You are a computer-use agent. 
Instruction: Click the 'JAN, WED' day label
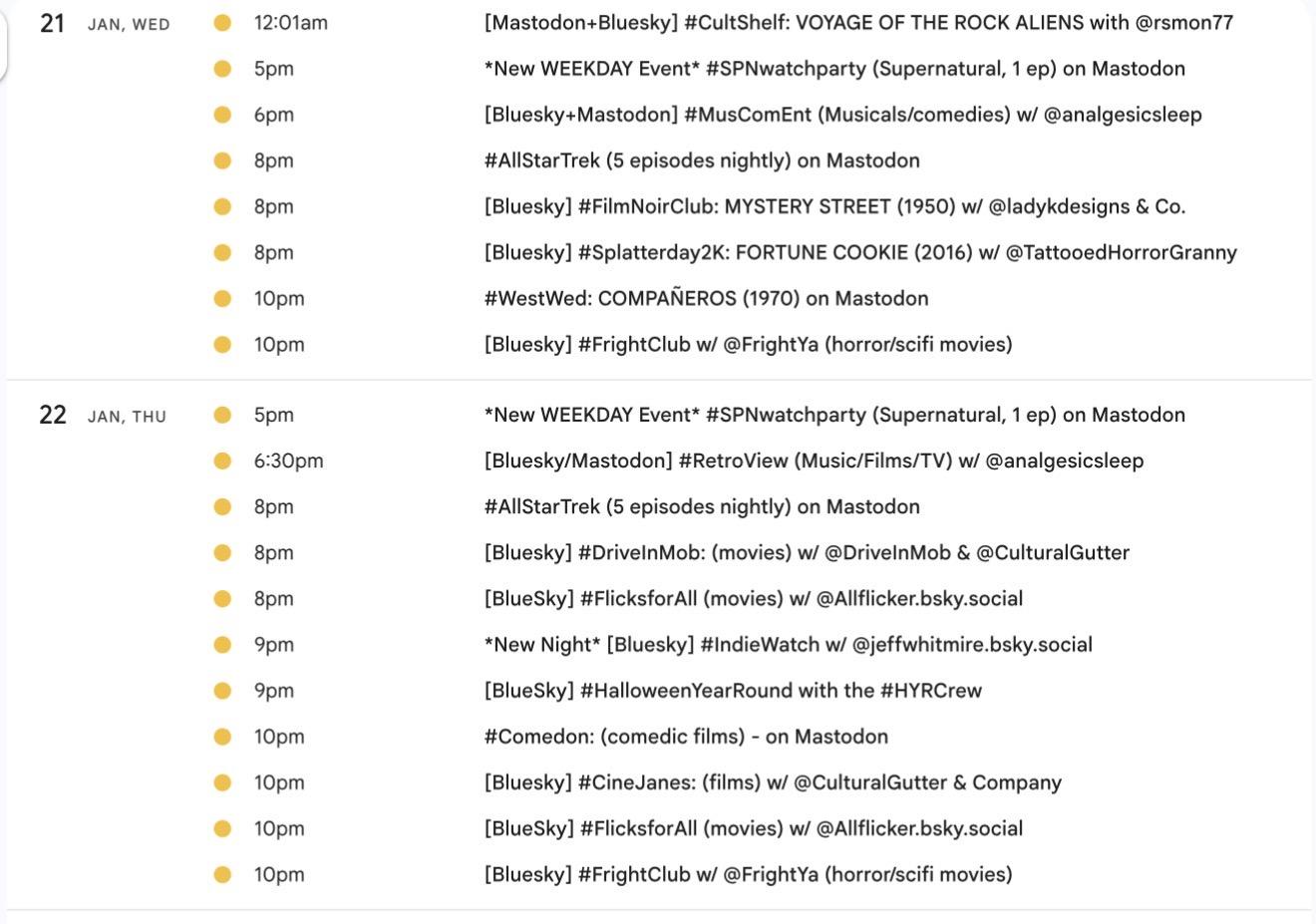point(129,25)
